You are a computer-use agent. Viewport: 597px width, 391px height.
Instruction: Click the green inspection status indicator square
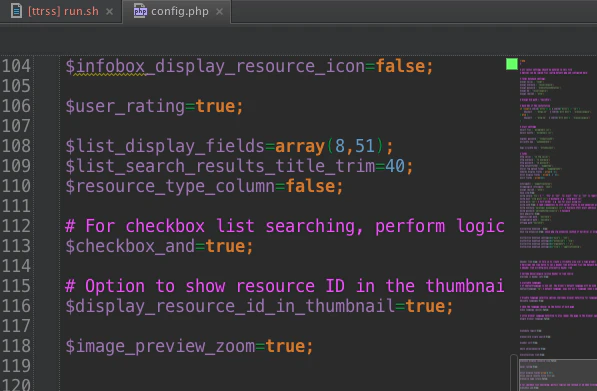[512, 64]
